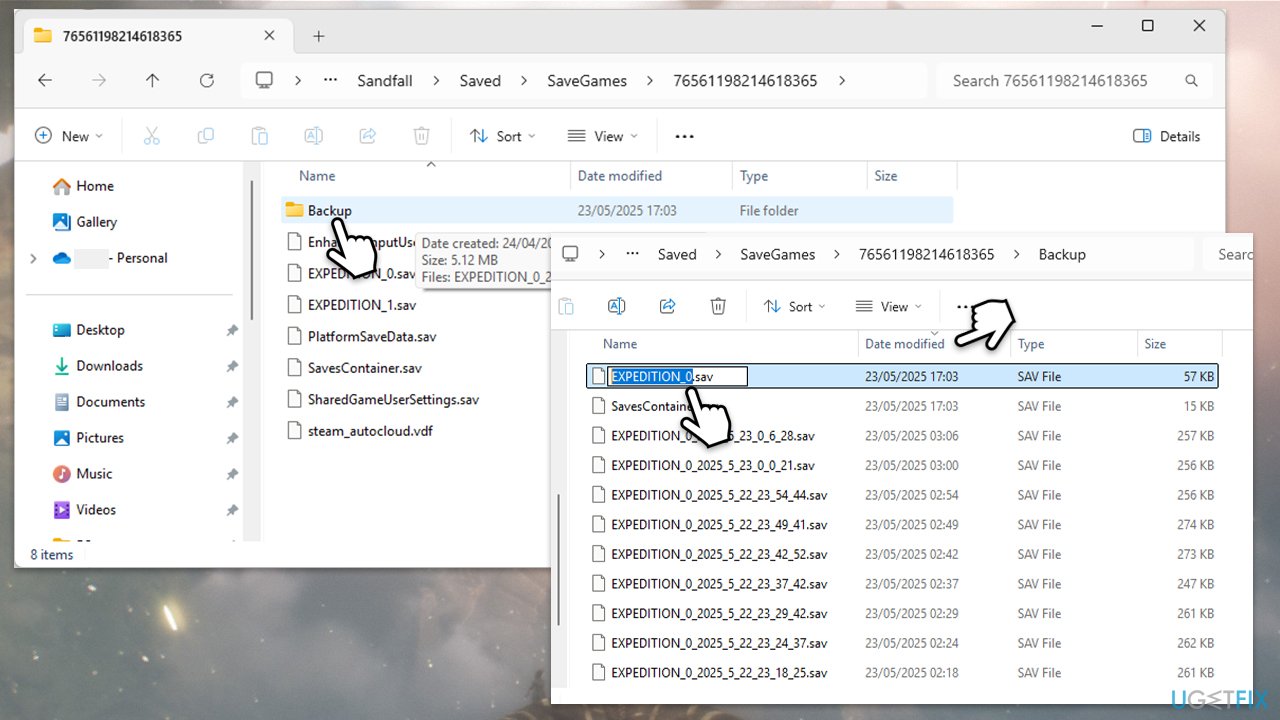This screenshot has width=1280, height=720.
Task: Click the Delete trash icon in main toolbar
Action: coord(422,136)
